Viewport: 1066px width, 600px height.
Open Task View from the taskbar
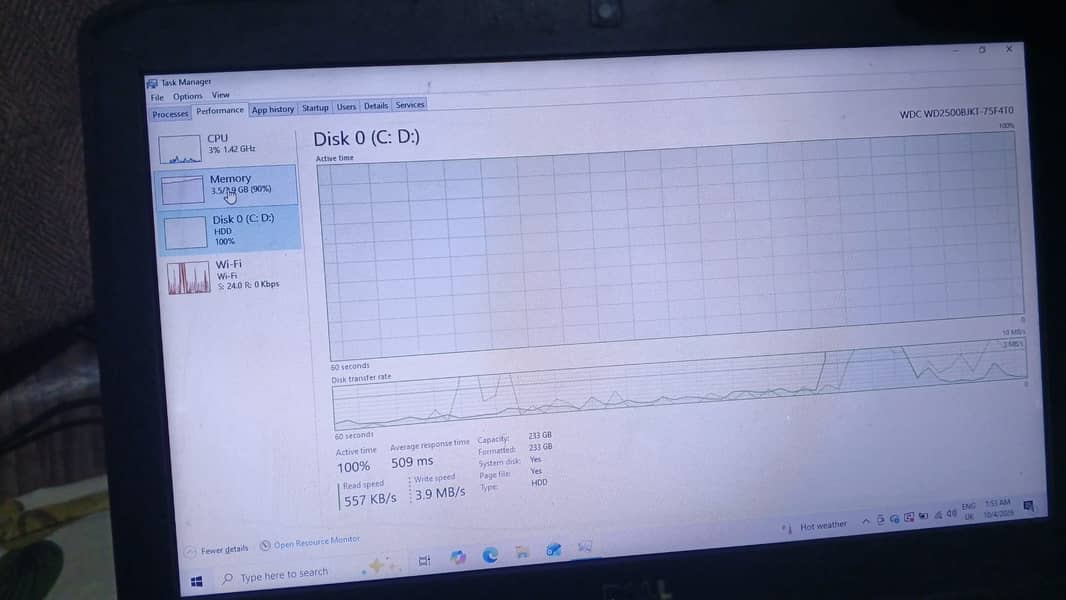tap(425, 561)
